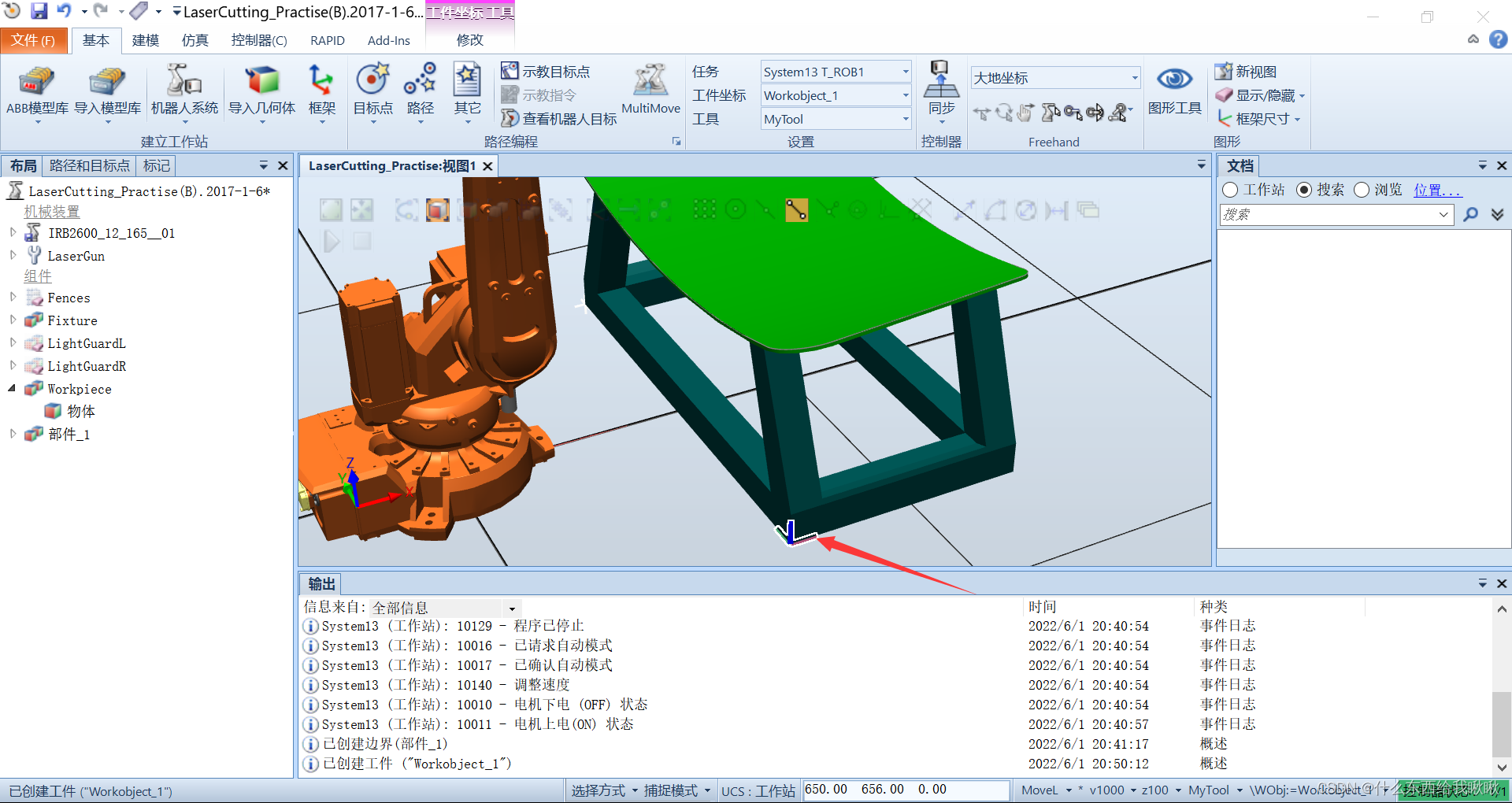This screenshot has width=1512, height=803.
Task: Click the save icon in title bar
Action: coord(39,11)
